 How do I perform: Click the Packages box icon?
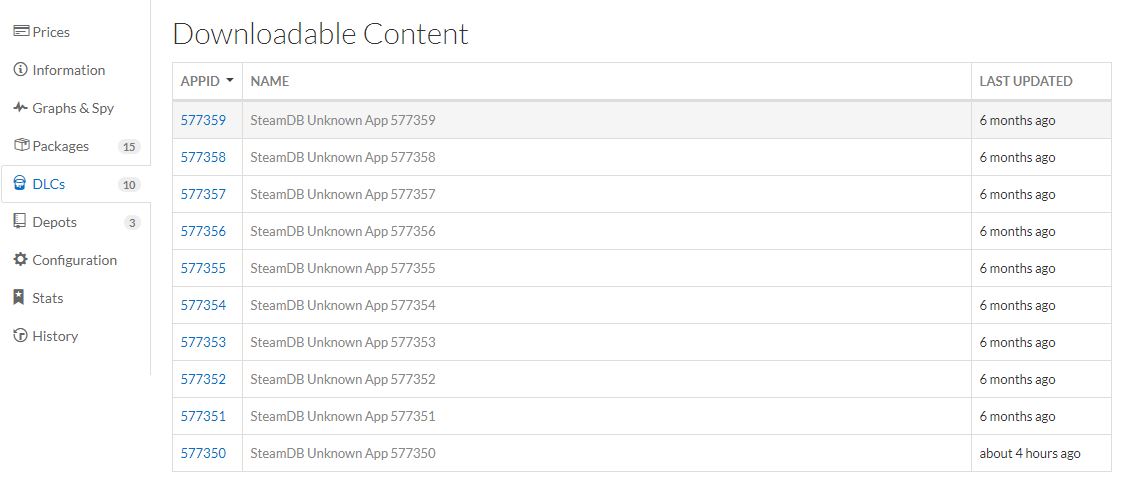point(21,146)
